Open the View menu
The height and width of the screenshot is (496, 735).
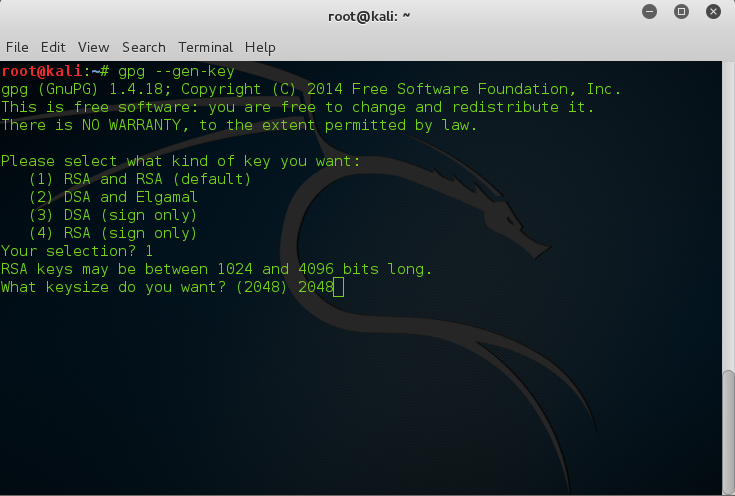[93, 47]
